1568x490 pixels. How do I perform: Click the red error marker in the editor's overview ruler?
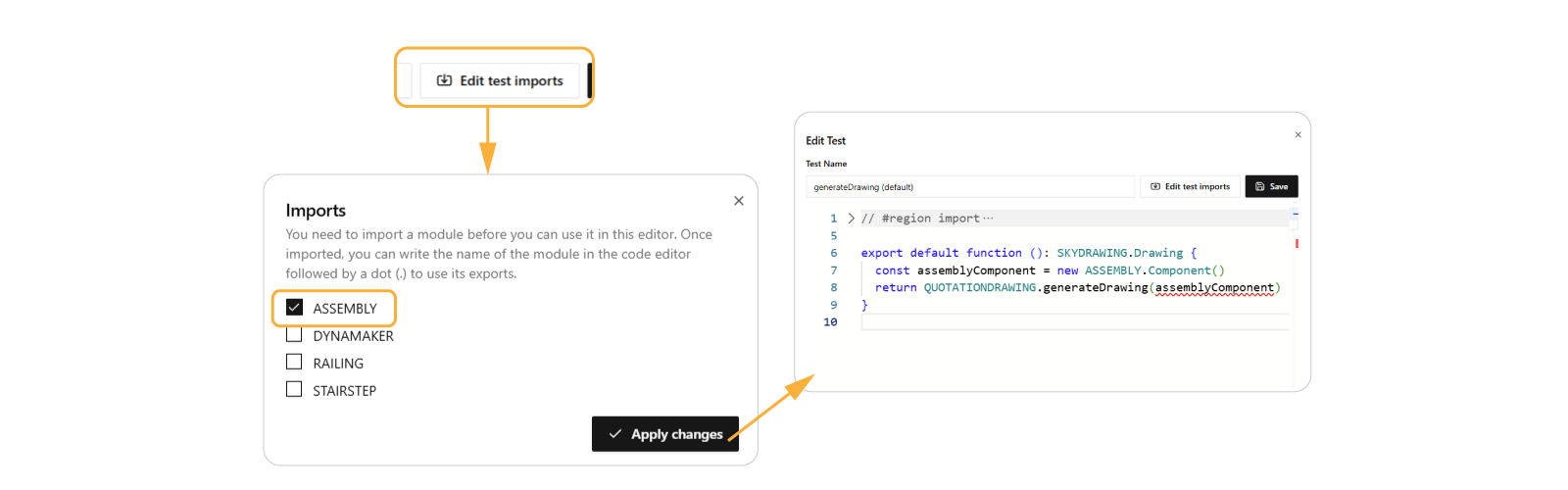click(1297, 243)
